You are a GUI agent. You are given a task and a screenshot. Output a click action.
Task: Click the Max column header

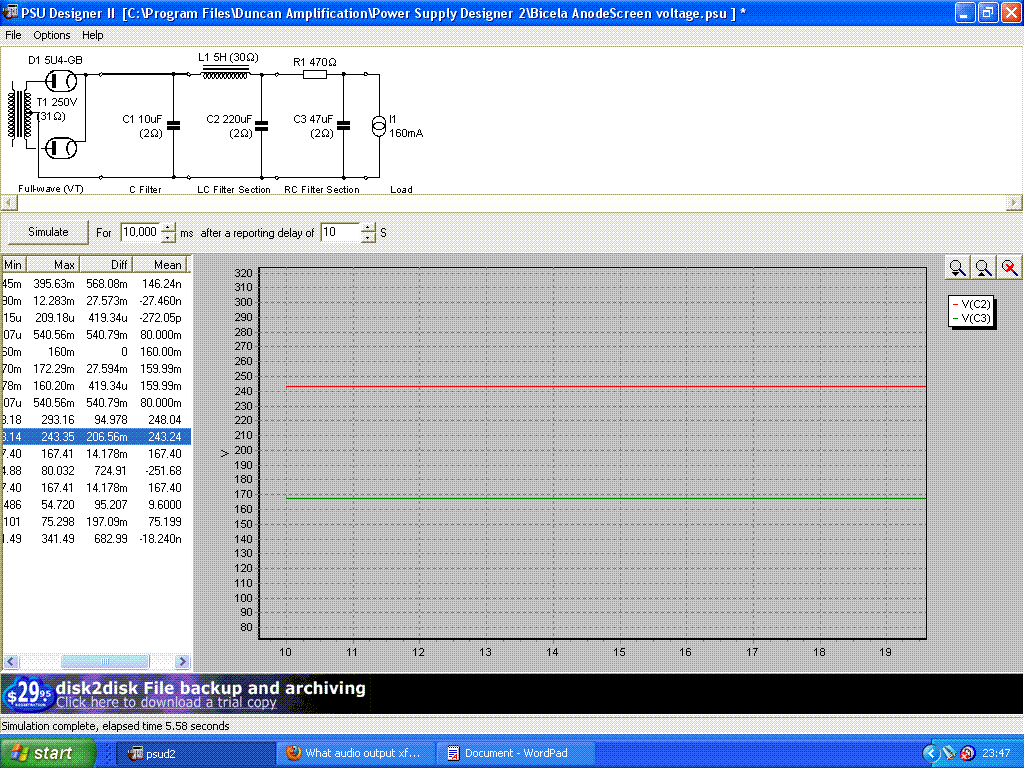52,264
